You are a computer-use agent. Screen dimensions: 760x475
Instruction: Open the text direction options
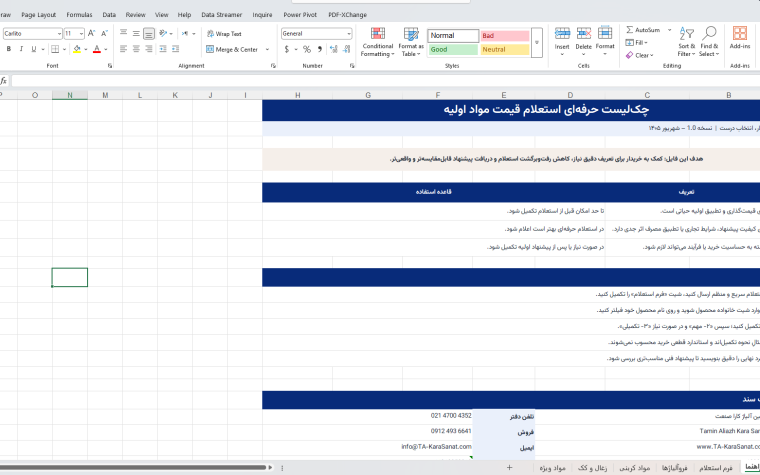pos(185,33)
